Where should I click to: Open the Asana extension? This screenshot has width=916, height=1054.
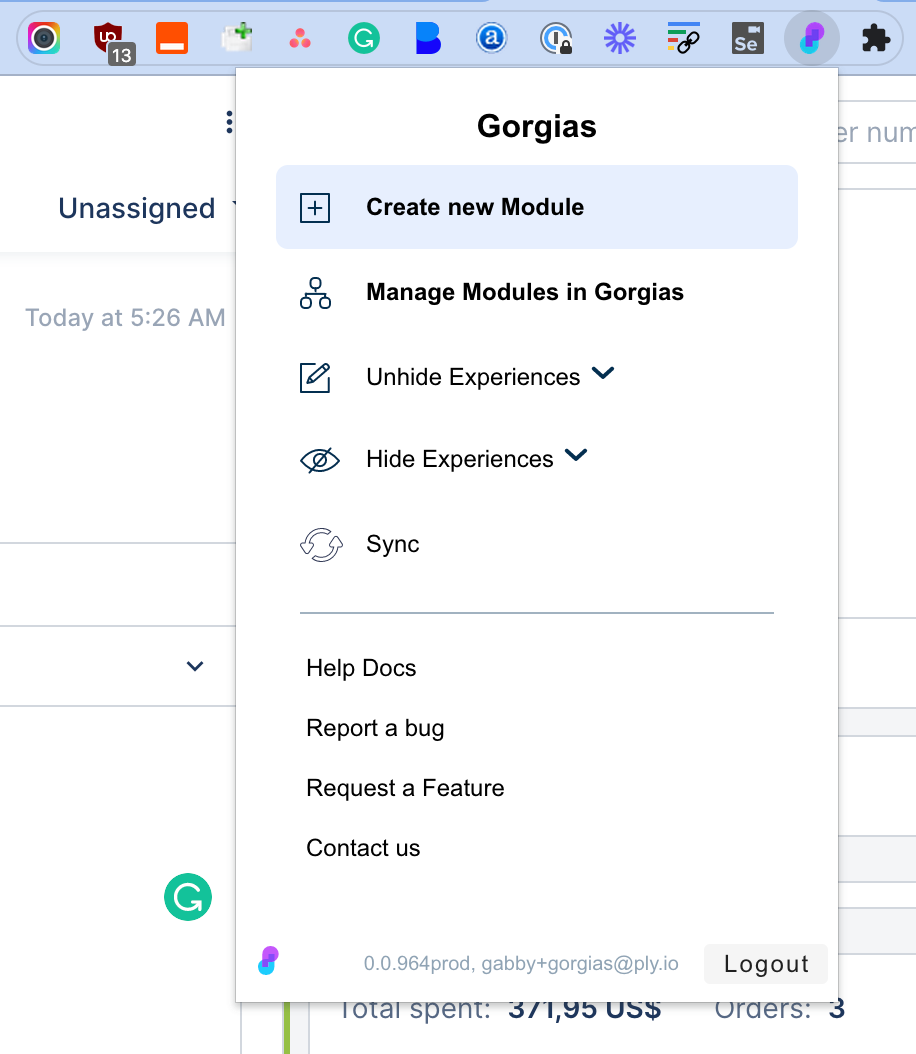click(x=300, y=39)
